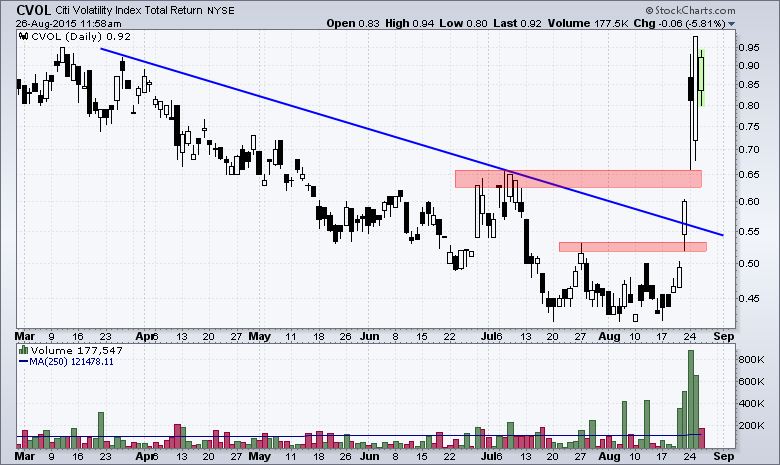
Task: Click the CVOL (Daily) 0.92 legend label
Action: pyautogui.click(x=81, y=36)
